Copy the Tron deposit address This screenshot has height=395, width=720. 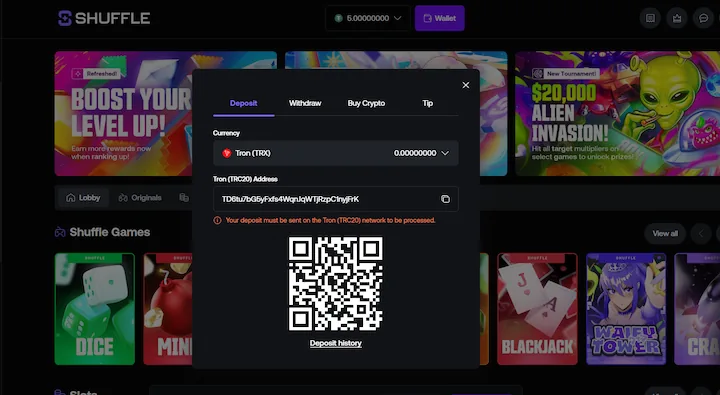click(x=445, y=199)
